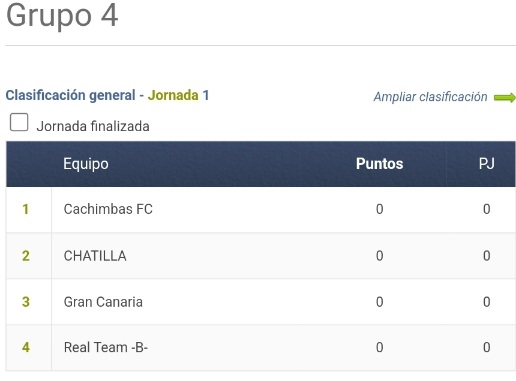Toggle the Jornada finalizada checkbox
The image size is (516, 381).
pyautogui.click(x=19, y=122)
